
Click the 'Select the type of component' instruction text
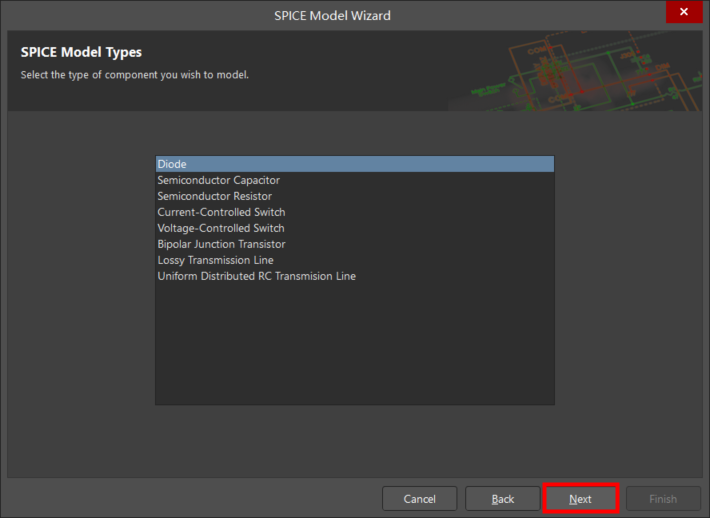coord(134,75)
